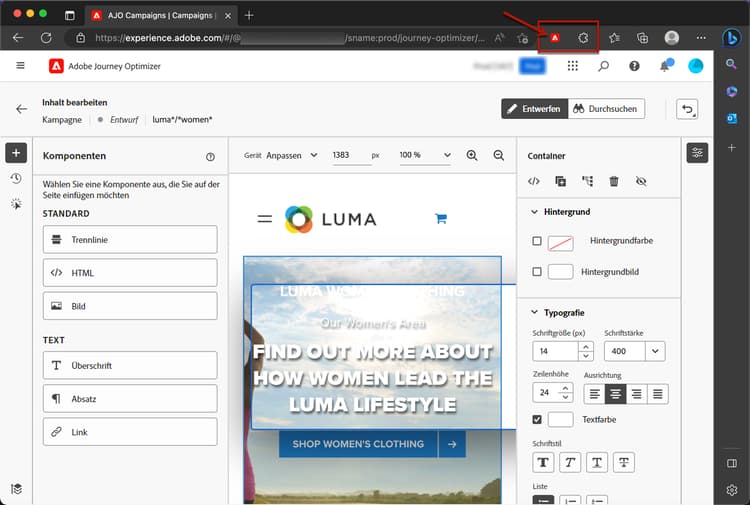The height and width of the screenshot is (505, 750).
Task: Open the Schriftstärke 400 dropdown
Action: (654, 351)
